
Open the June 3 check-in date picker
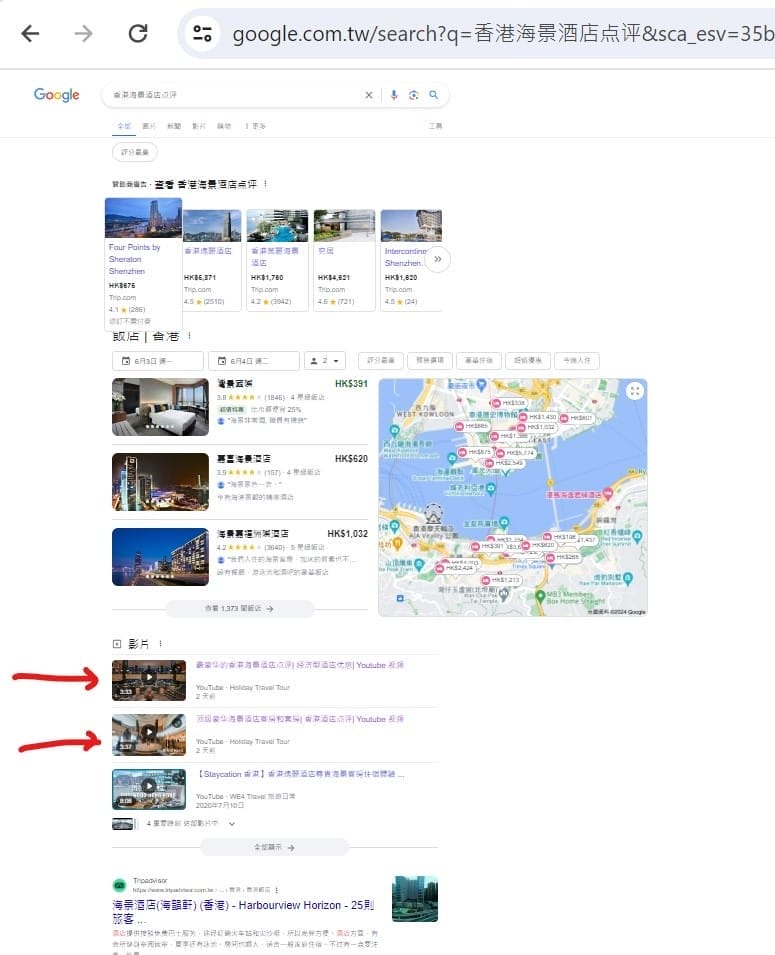click(x=157, y=361)
